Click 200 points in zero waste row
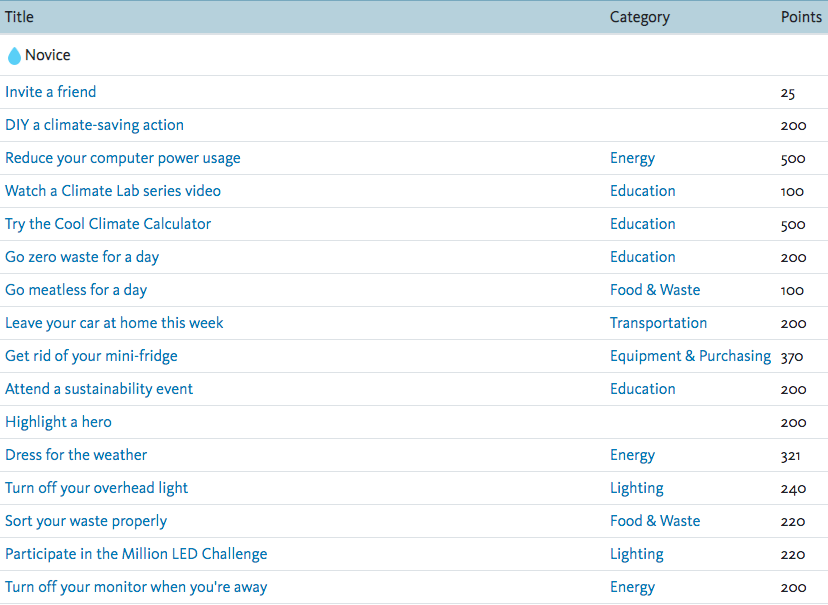Viewport: 828px width, 605px height. [794, 258]
